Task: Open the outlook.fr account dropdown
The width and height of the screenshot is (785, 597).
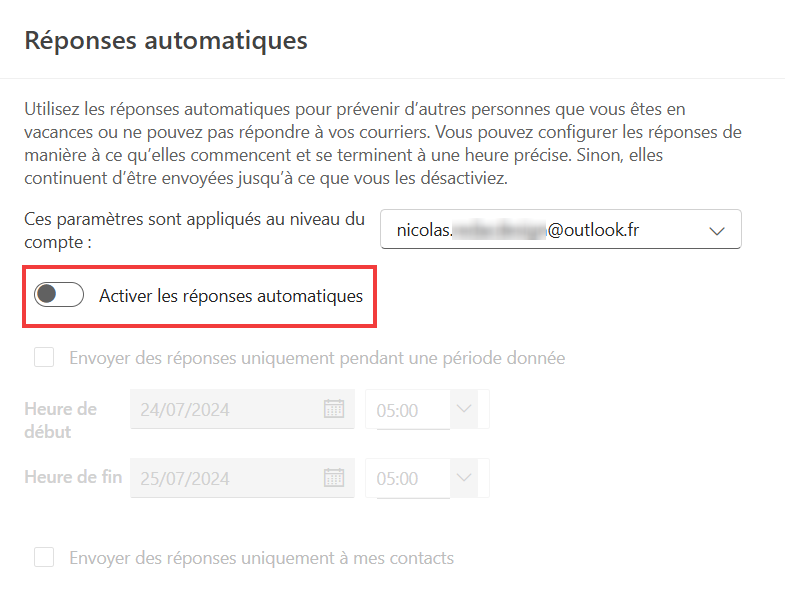Action: click(561, 229)
